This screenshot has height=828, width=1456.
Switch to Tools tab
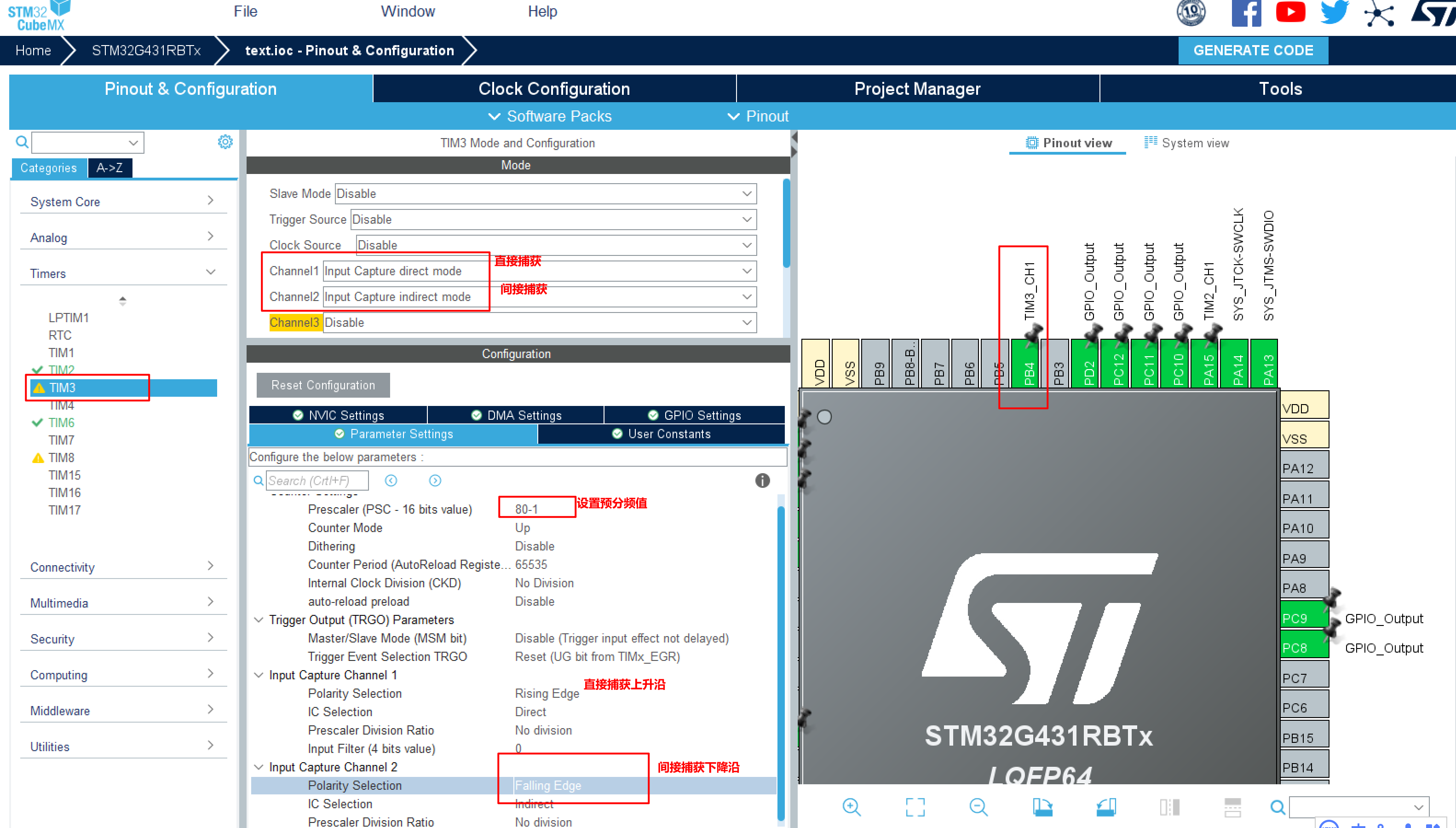[1279, 89]
